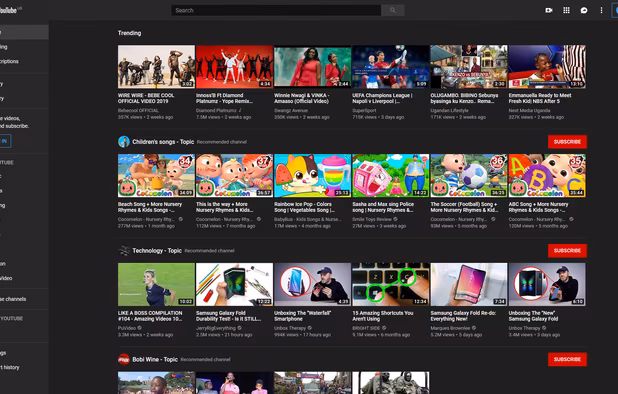Viewport: 618px width, 394px height.
Task: Open the Bobi Wine - Topic channel link
Action: [x=155, y=359]
